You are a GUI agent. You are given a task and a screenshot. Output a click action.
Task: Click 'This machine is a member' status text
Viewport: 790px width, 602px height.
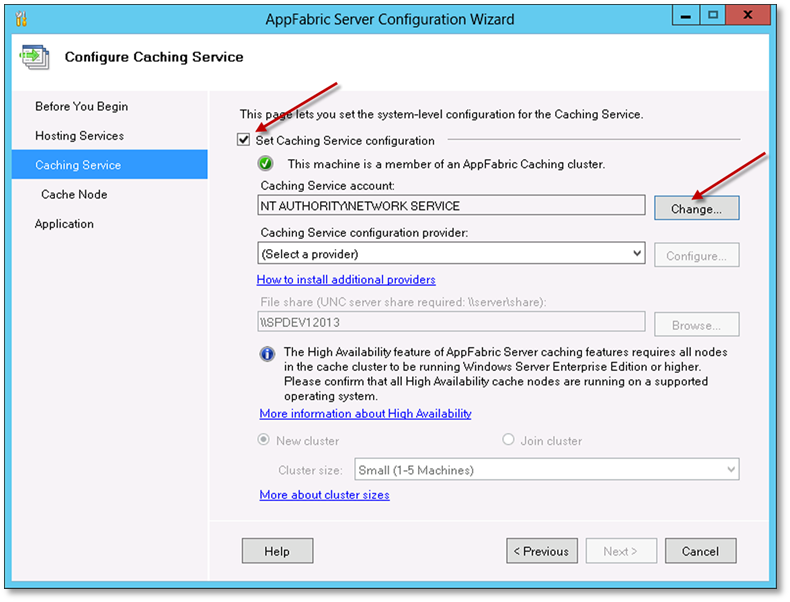(x=446, y=164)
